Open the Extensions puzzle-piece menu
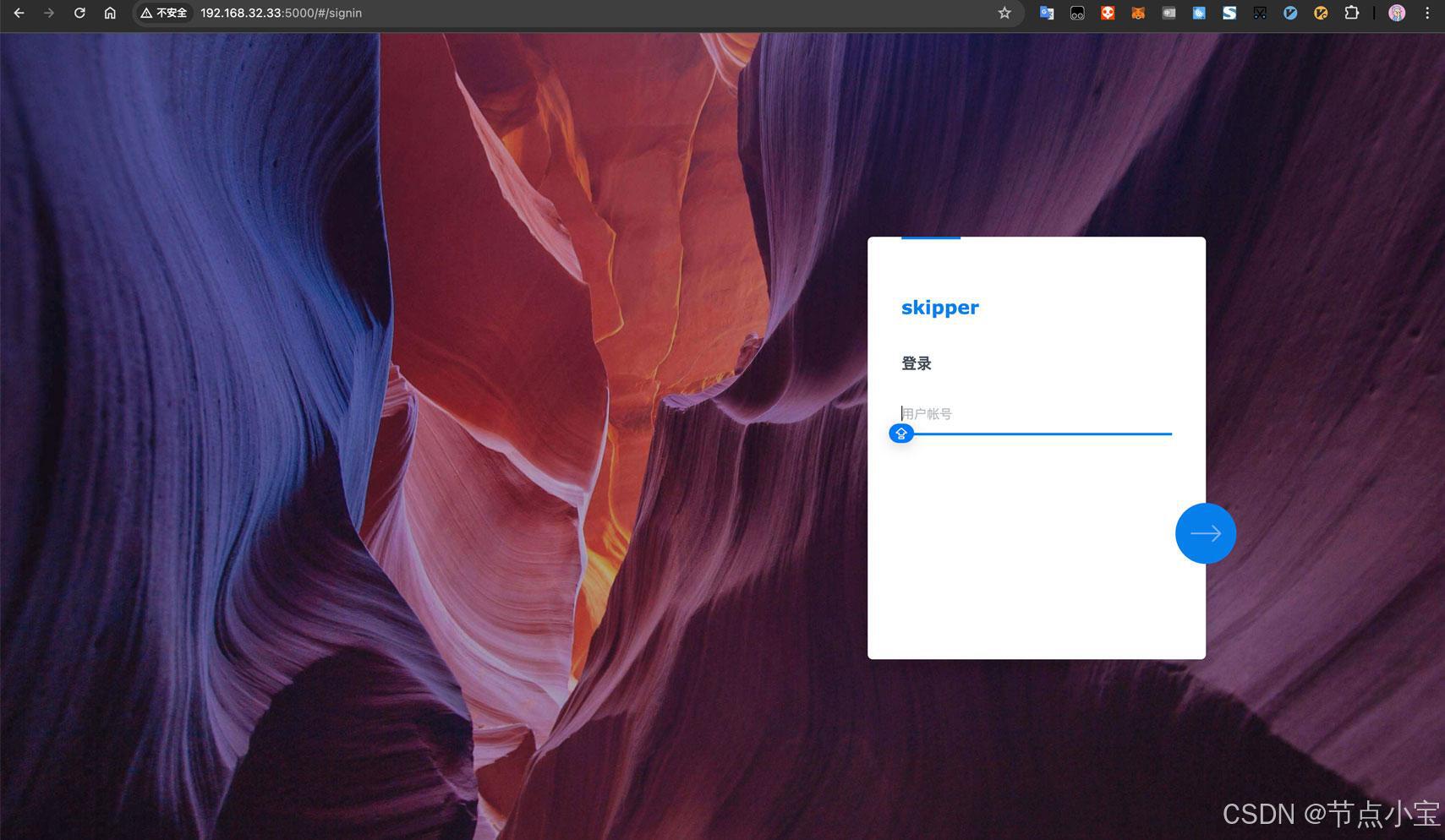The width and height of the screenshot is (1445, 840). coord(1351,13)
